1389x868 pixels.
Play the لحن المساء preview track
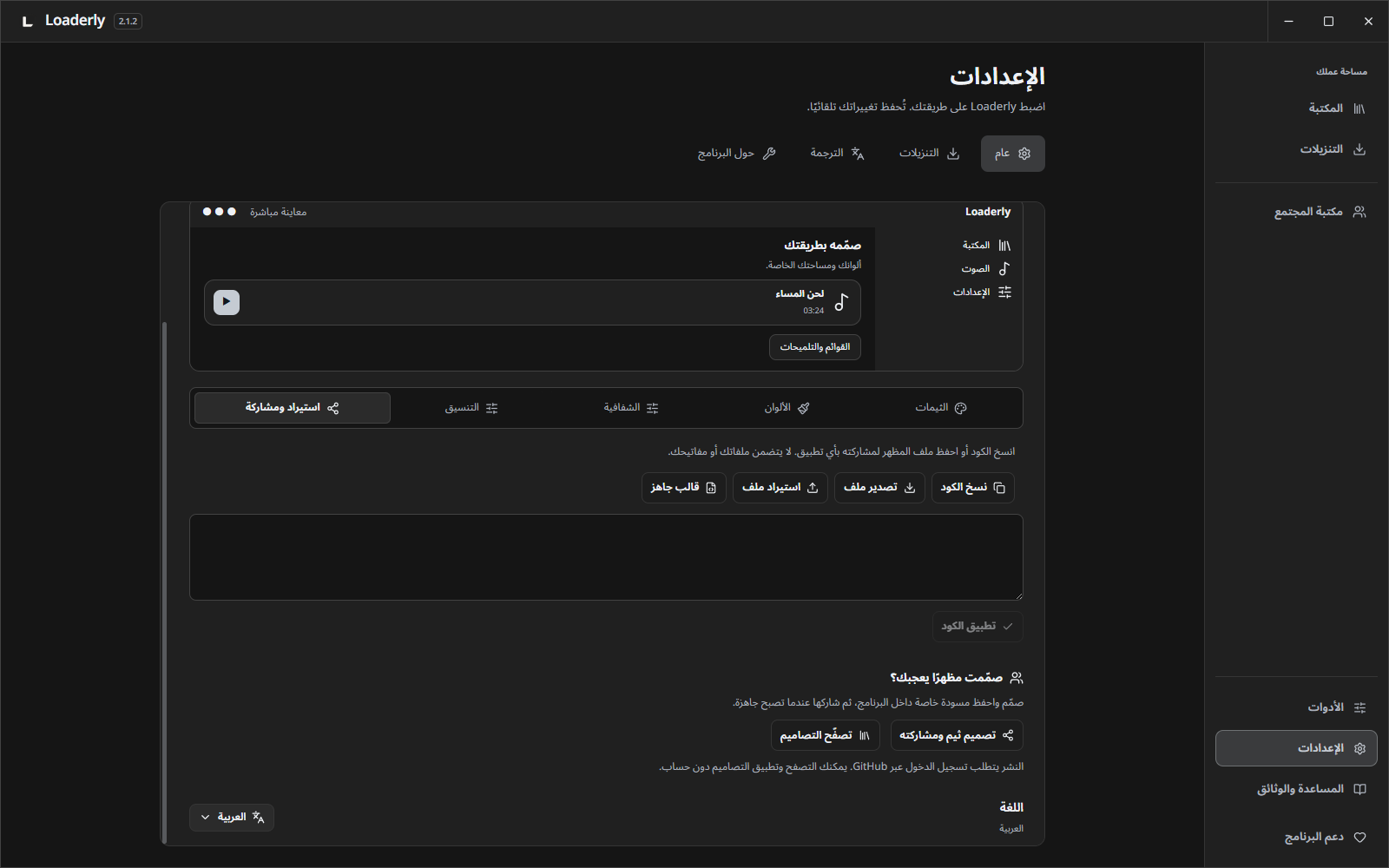click(x=227, y=302)
